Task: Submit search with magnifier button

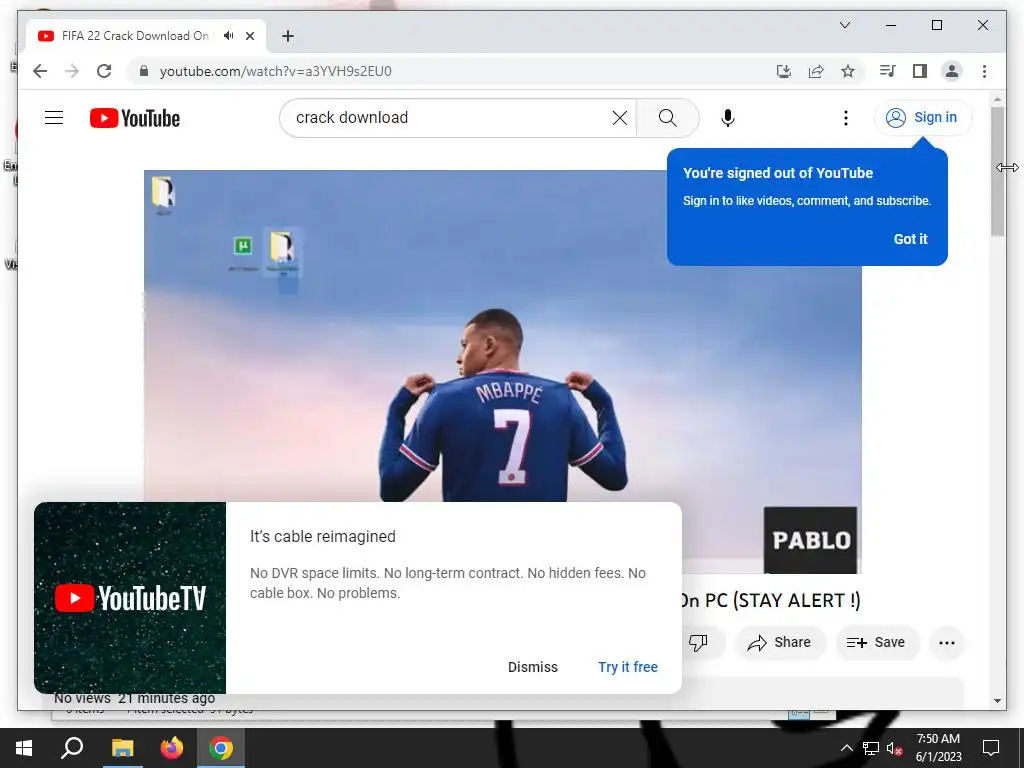Action: 667,118
